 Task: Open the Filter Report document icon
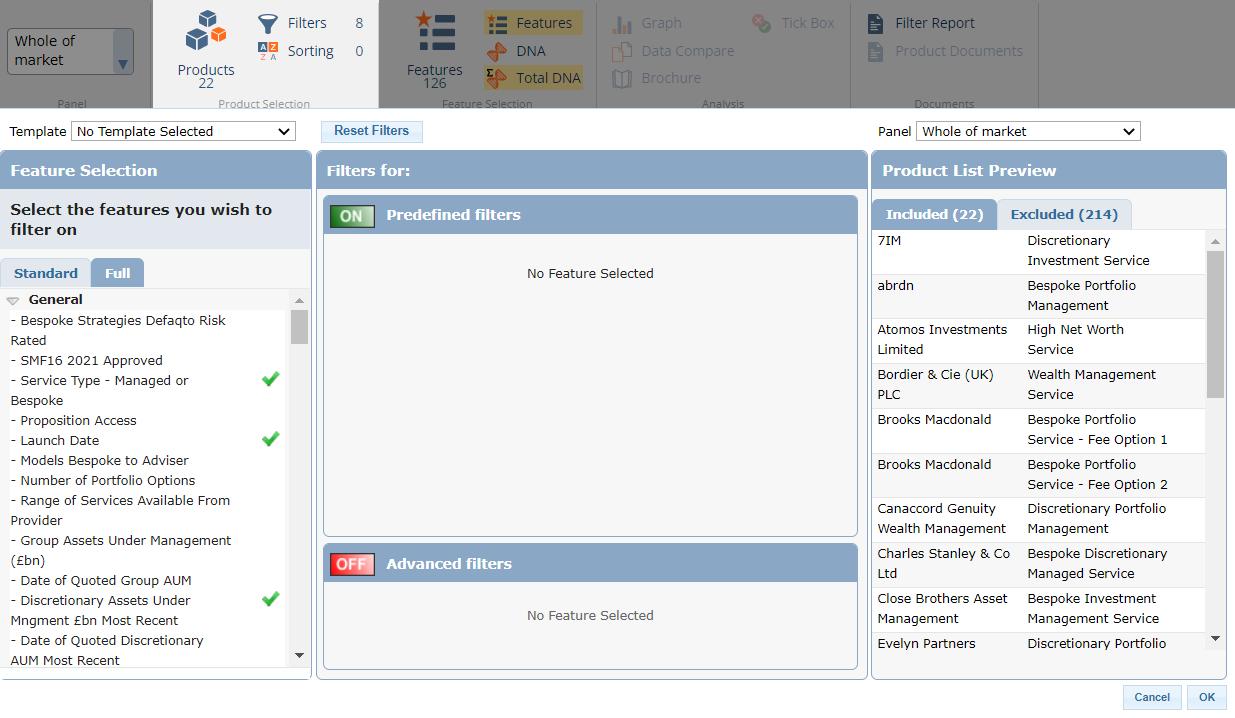click(x=876, y=23)
